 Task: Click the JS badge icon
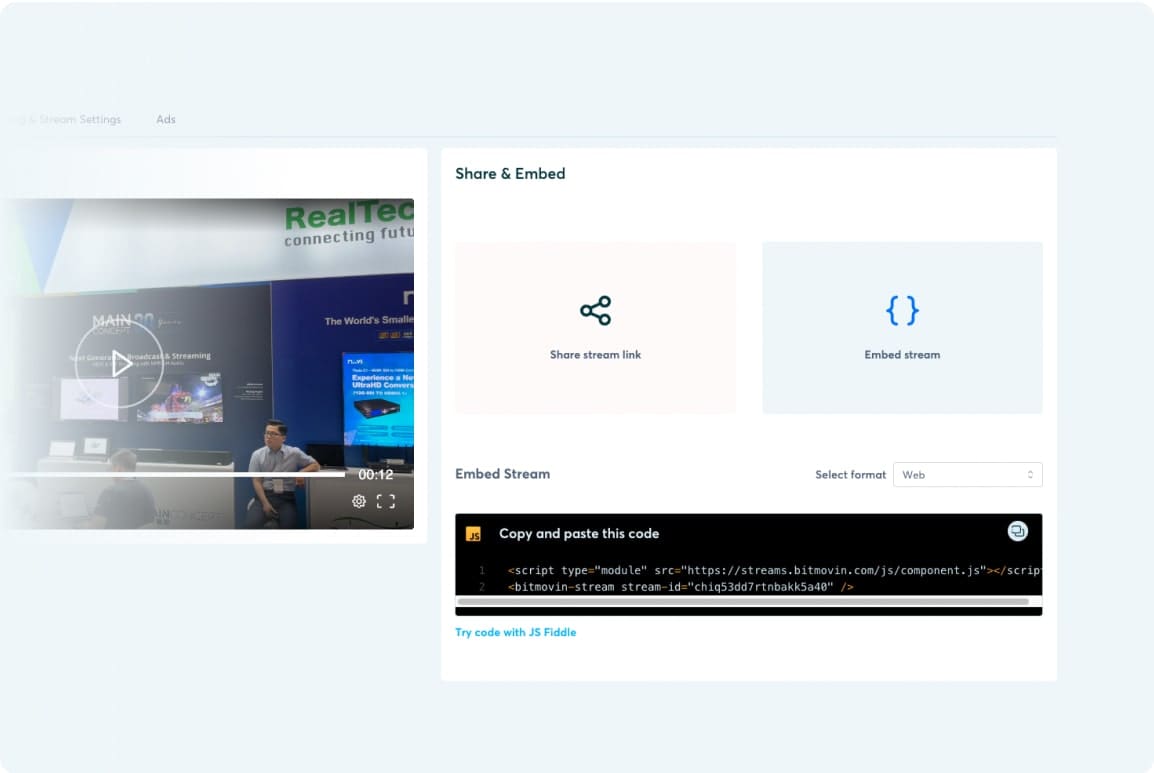[x=474, y=534]
